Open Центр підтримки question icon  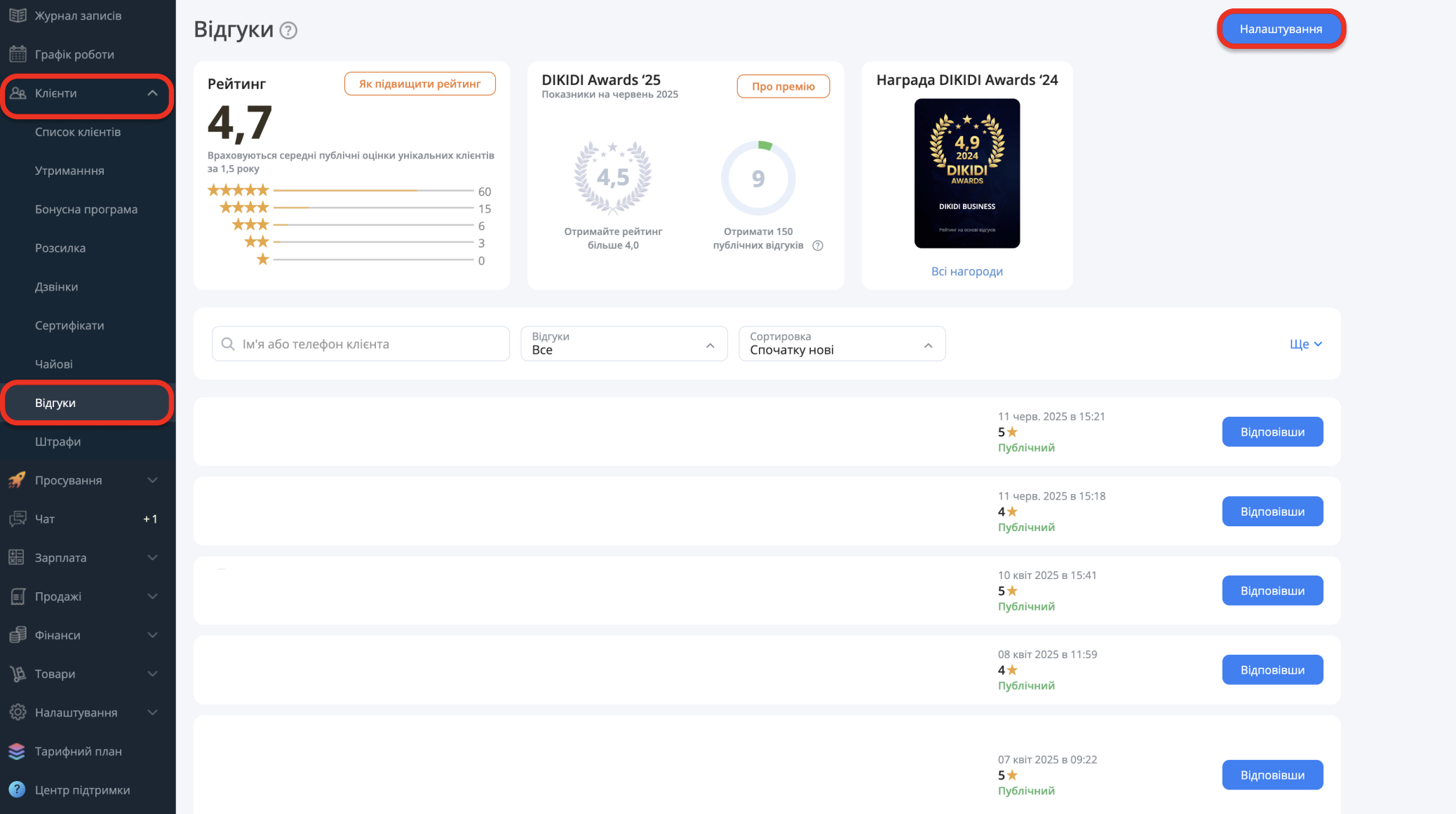[18, 789]
